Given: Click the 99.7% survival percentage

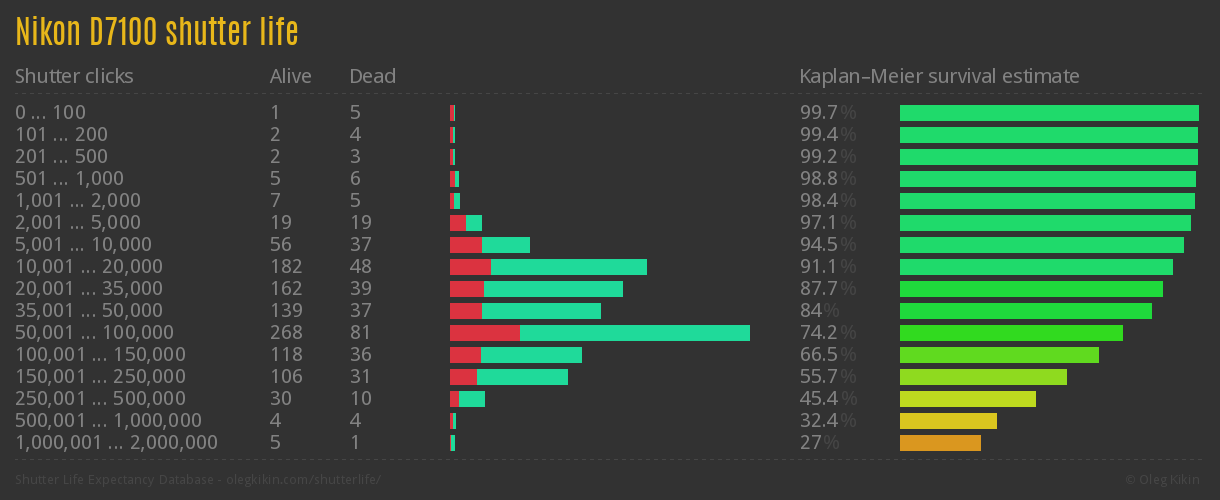Looking at the screenshot, I should (x=827, y=113).
